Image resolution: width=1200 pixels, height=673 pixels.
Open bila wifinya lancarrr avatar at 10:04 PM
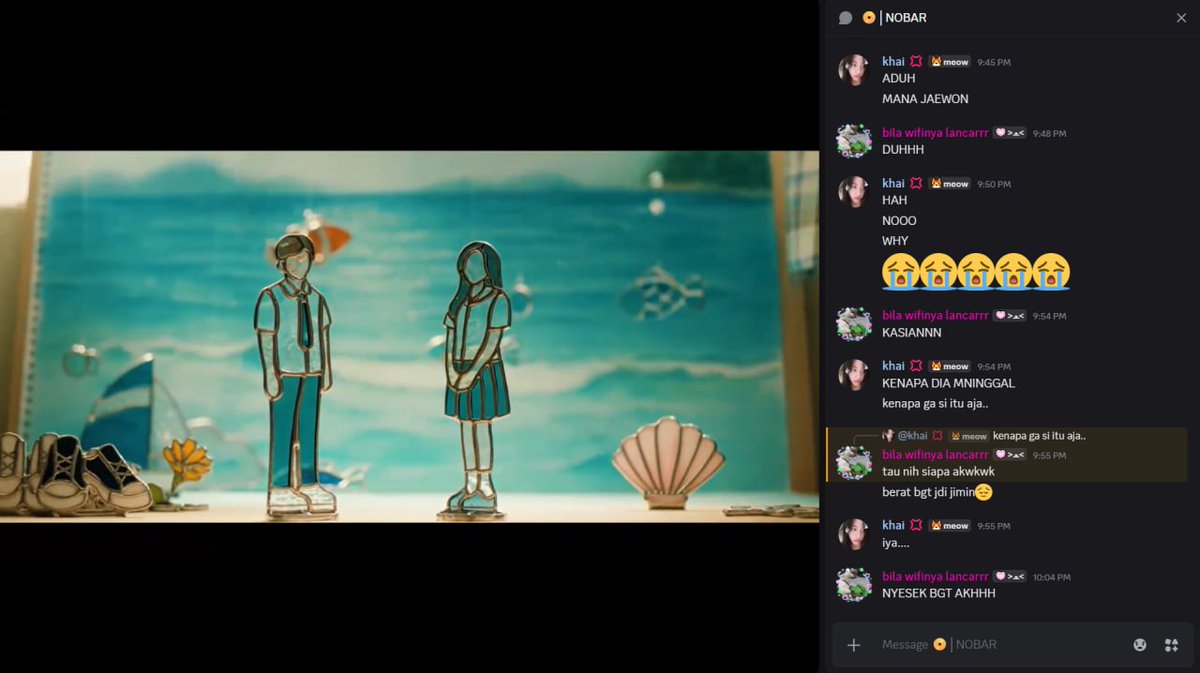[x=854, y=585]
